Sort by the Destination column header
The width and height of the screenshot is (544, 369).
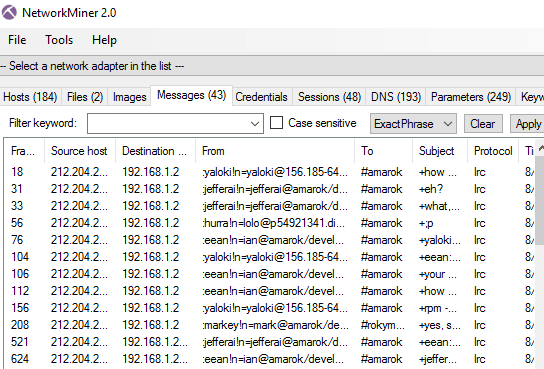tap(155, 151)
